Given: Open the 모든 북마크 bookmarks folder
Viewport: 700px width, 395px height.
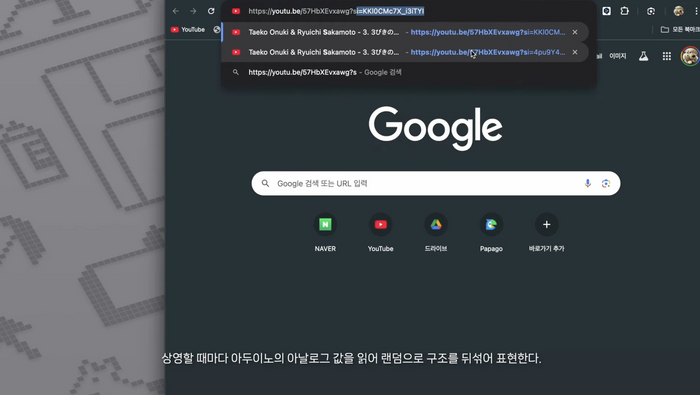Looking at the screenshot, I should (x=679, y=29).
